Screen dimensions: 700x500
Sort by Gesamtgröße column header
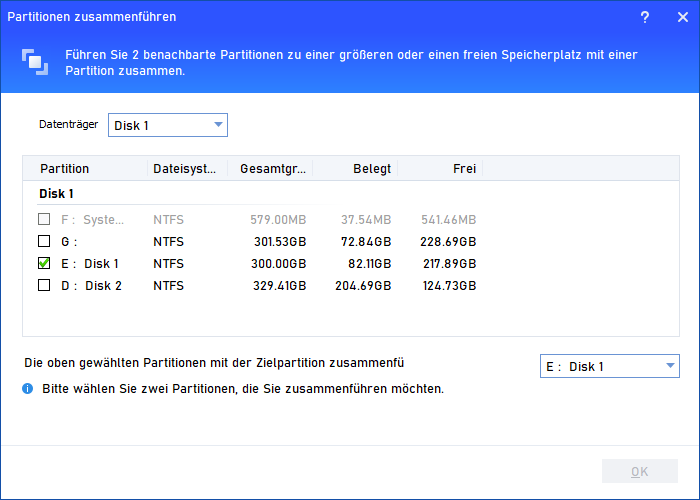[270, 169]
